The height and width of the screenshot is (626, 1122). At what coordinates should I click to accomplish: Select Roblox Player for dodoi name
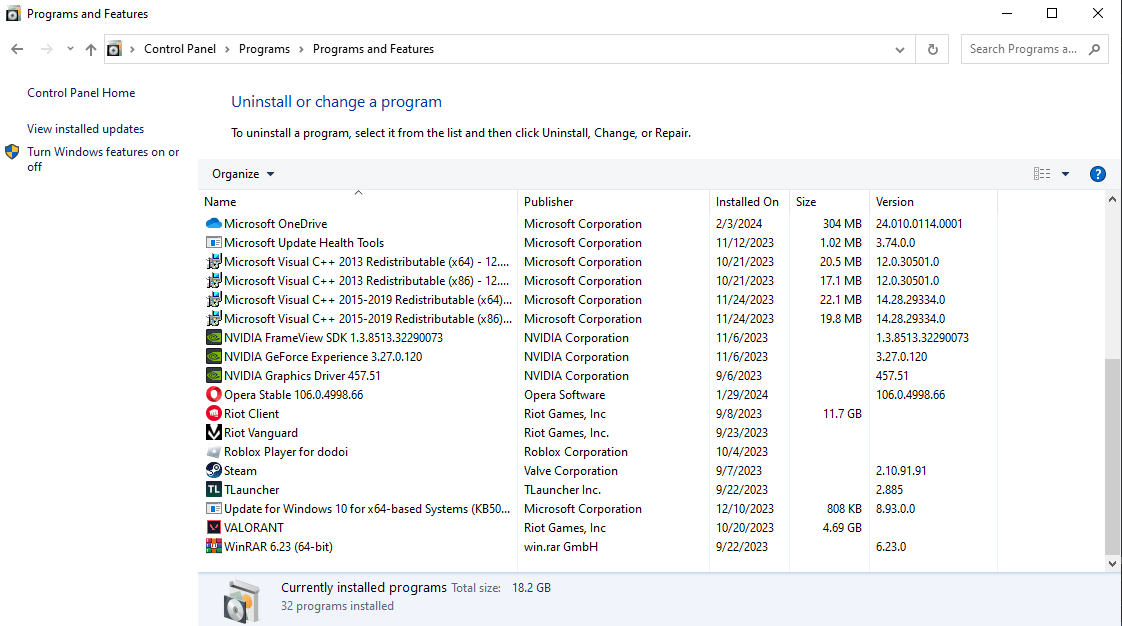pos(286,452)
